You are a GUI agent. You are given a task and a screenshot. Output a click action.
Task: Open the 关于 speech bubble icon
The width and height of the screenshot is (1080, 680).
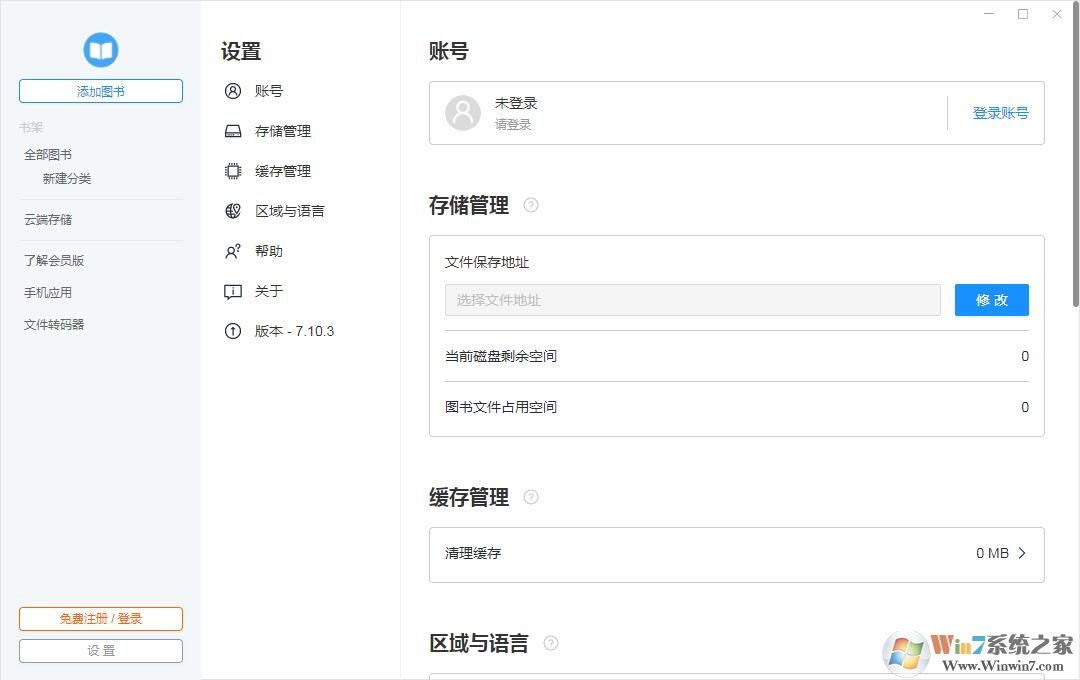pos(232,291)
